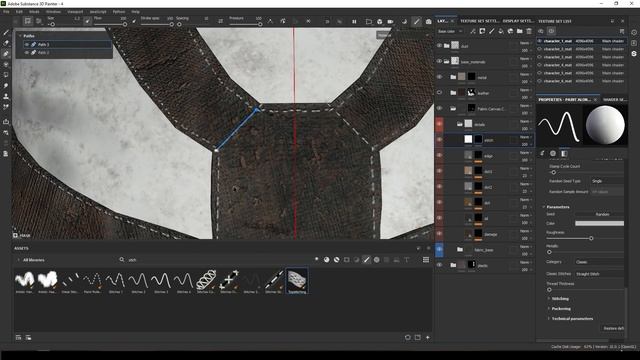This screenshot has height=360, width=640.
Task: Open the brush properties tab icon
Action: [x=542, y=153]
